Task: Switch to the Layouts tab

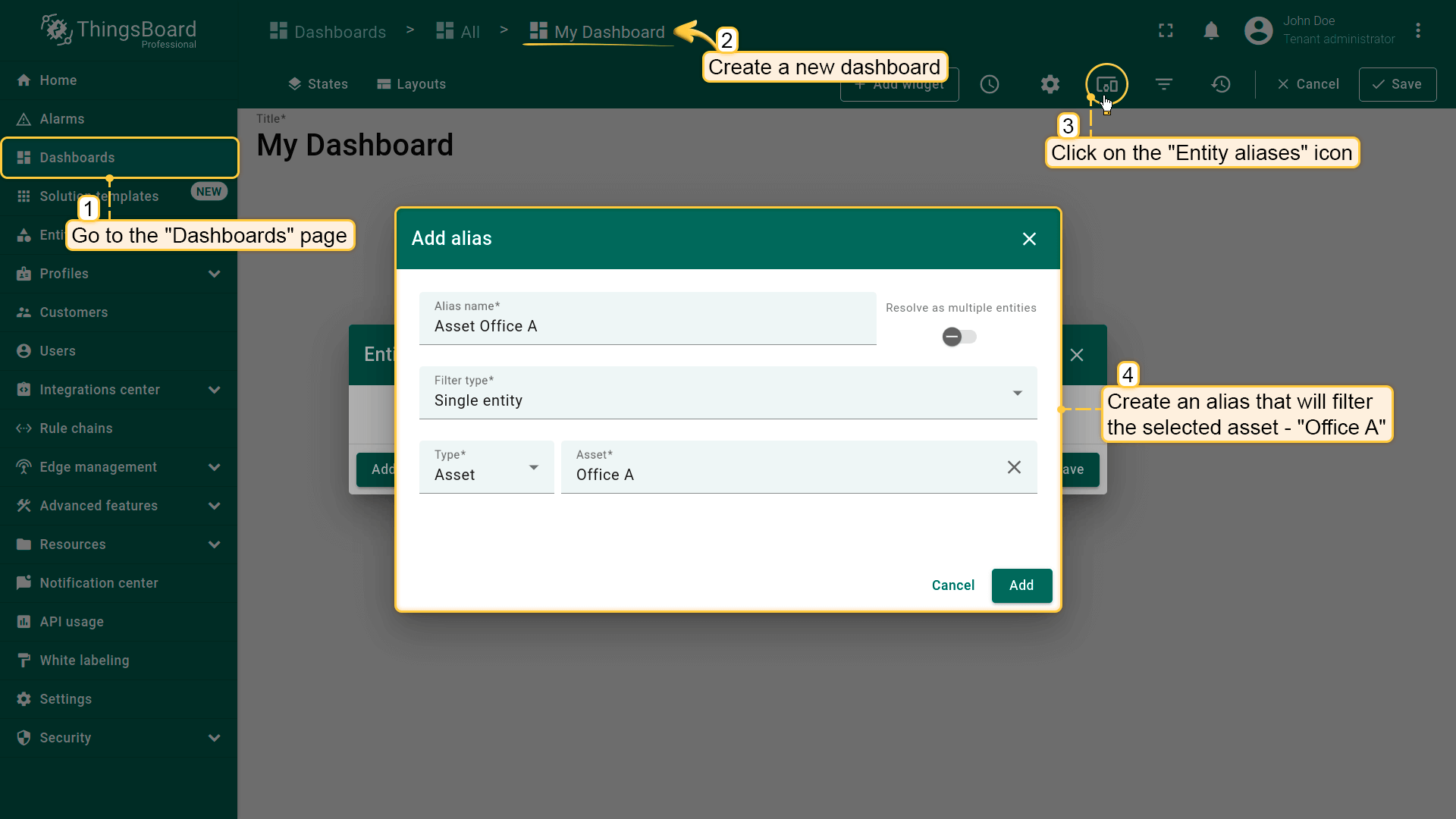Action: (412, 84)
